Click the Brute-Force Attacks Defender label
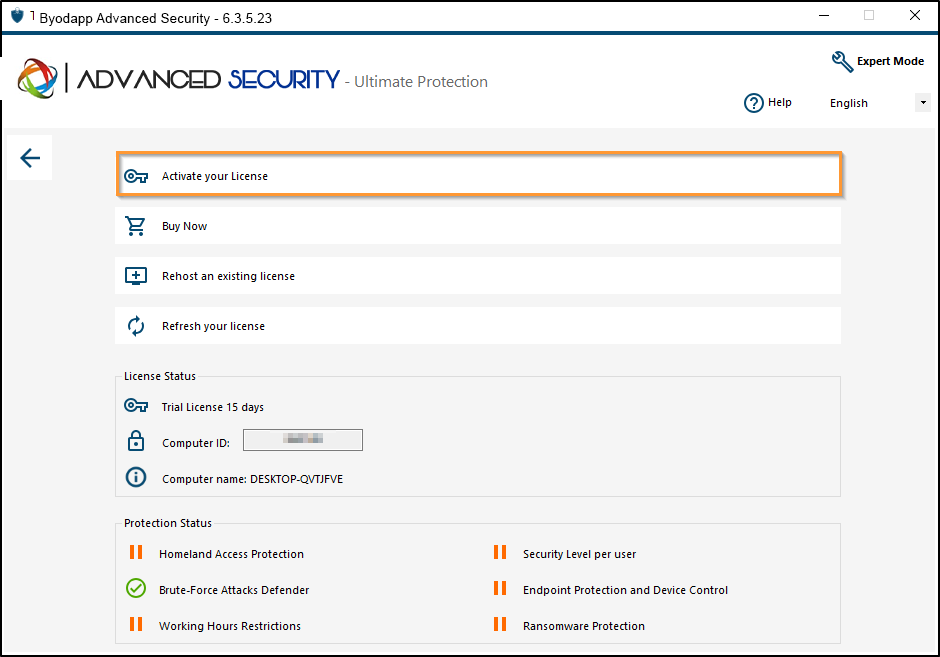The height and width of the screenshot is (657, 940). (x=234, y=590)
